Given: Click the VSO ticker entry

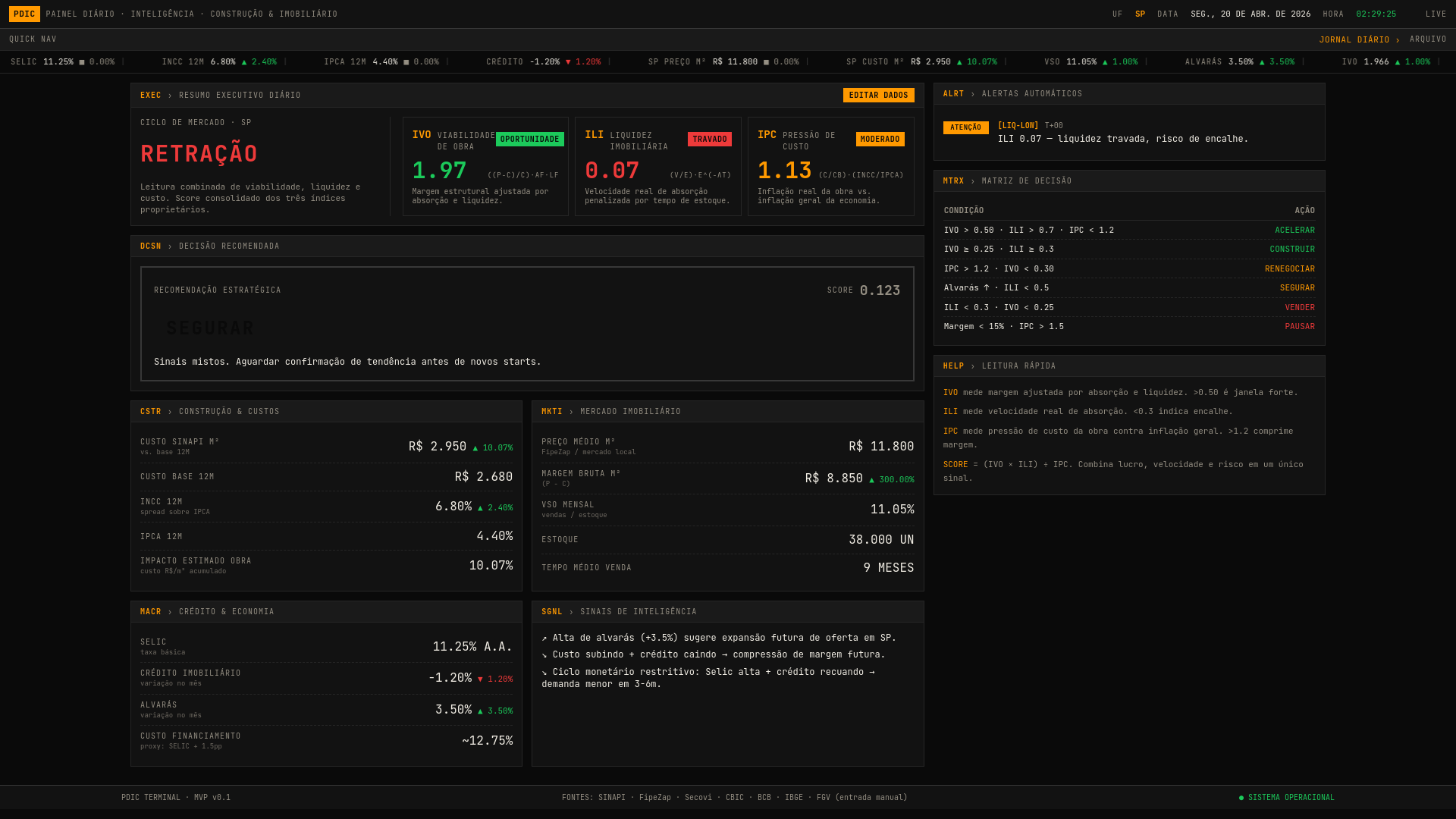Looking at the screenshot, I should [x=1090, y=62].
